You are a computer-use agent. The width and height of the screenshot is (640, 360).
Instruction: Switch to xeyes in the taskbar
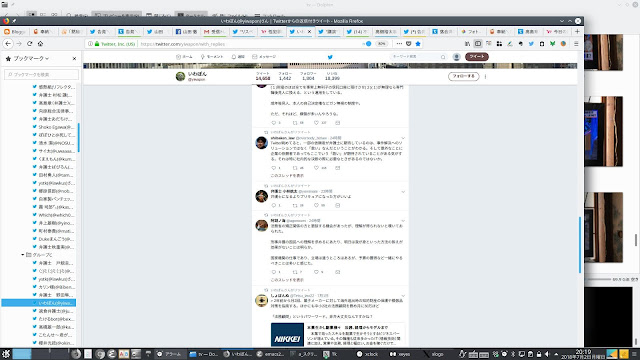(400, 354)
